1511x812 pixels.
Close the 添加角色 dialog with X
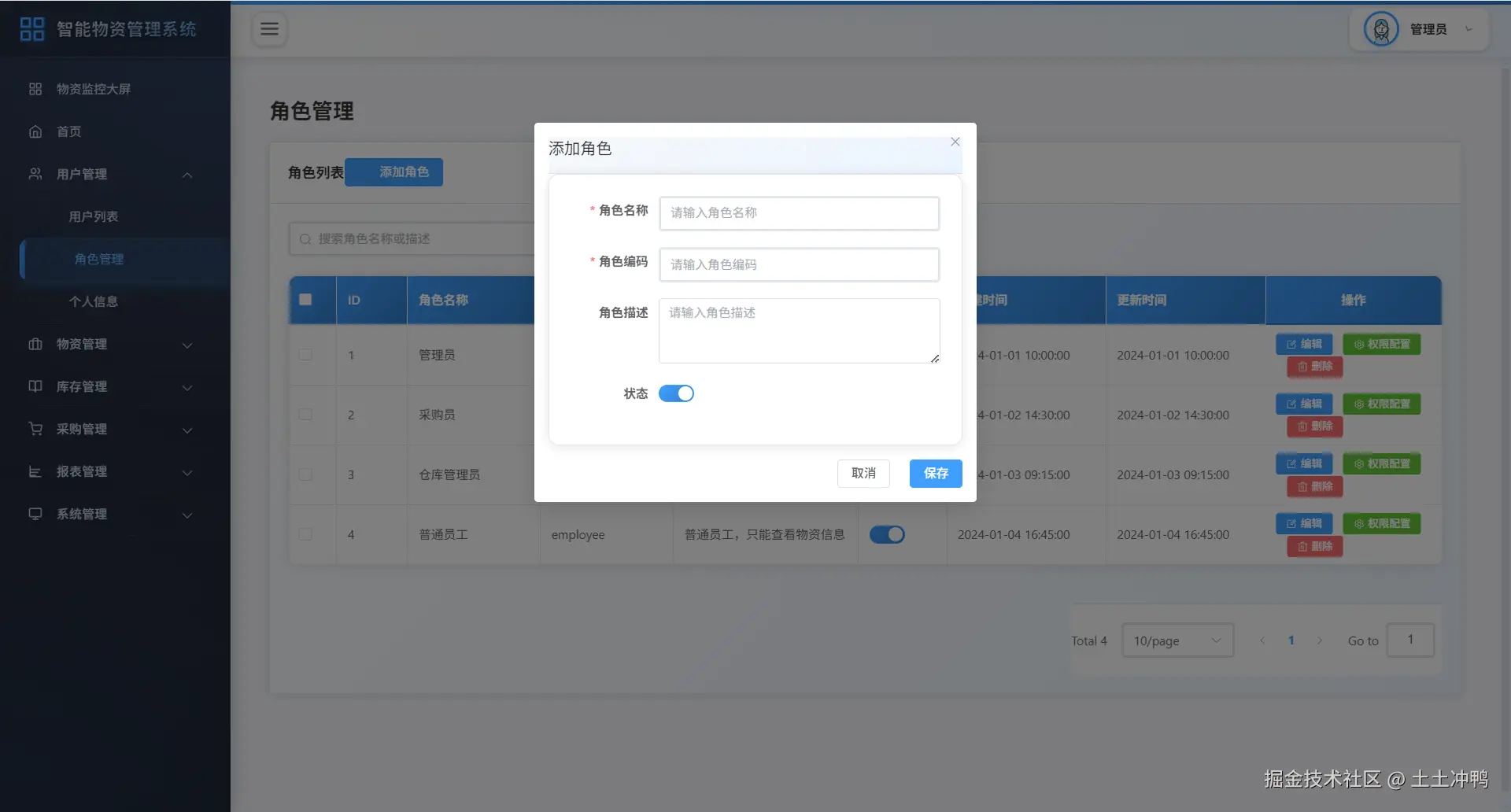point(955,142)
